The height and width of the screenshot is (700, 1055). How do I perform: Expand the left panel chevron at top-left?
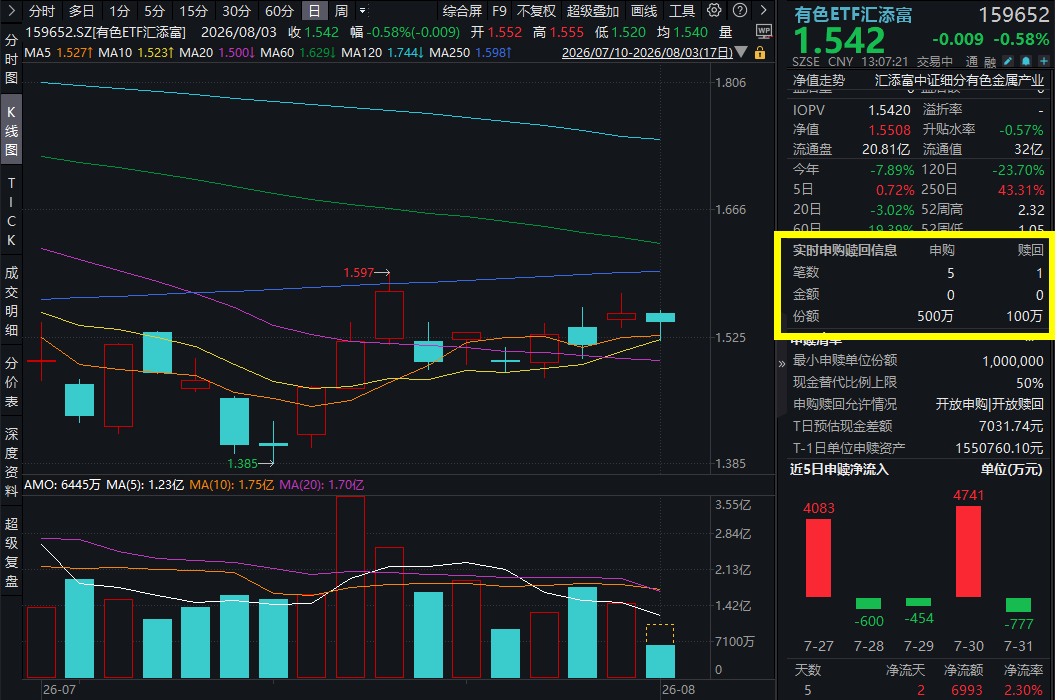(11, 10)
